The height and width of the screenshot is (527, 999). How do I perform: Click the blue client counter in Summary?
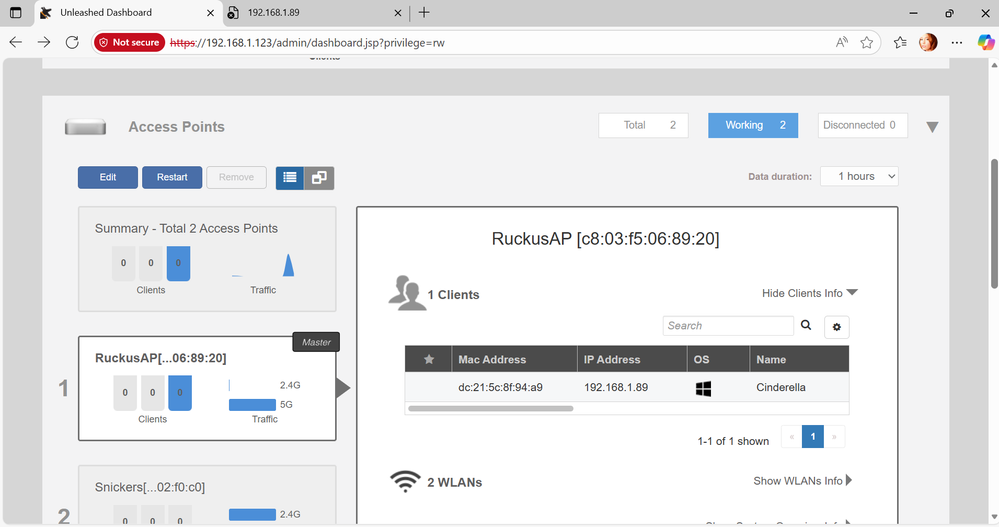(x=178, y=263)
